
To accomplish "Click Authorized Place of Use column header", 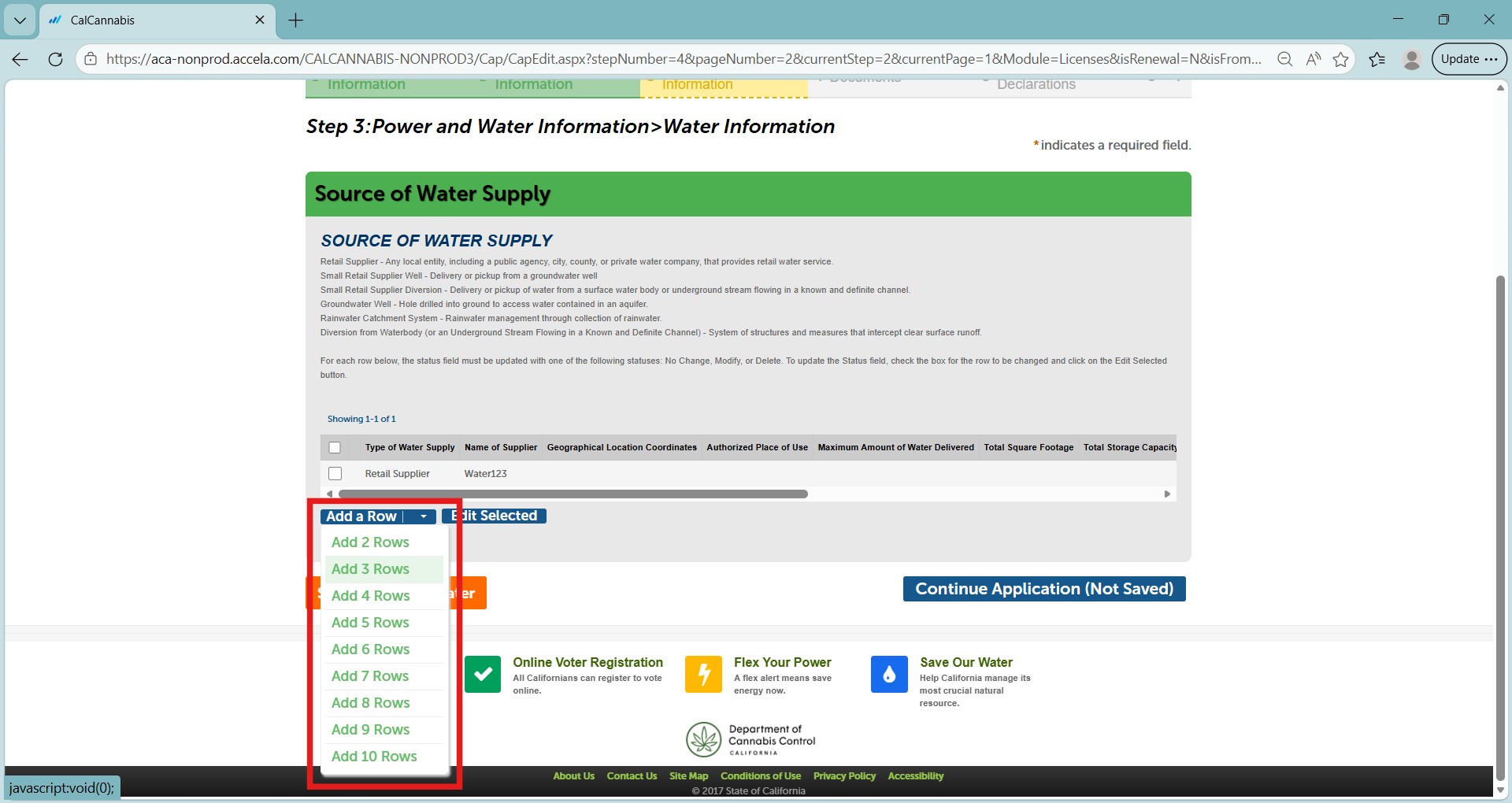I will [757, 447].
